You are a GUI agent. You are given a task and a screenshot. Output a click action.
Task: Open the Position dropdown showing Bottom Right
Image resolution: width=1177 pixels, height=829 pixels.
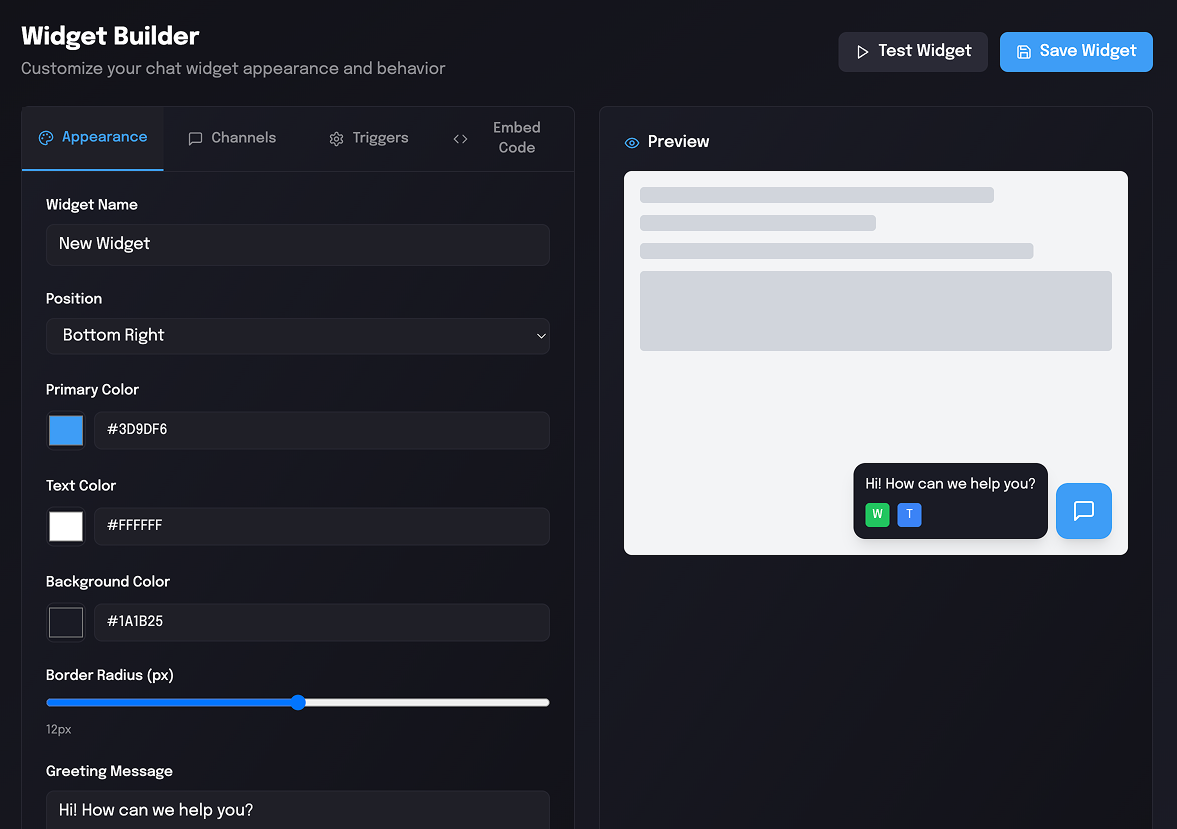298,336
